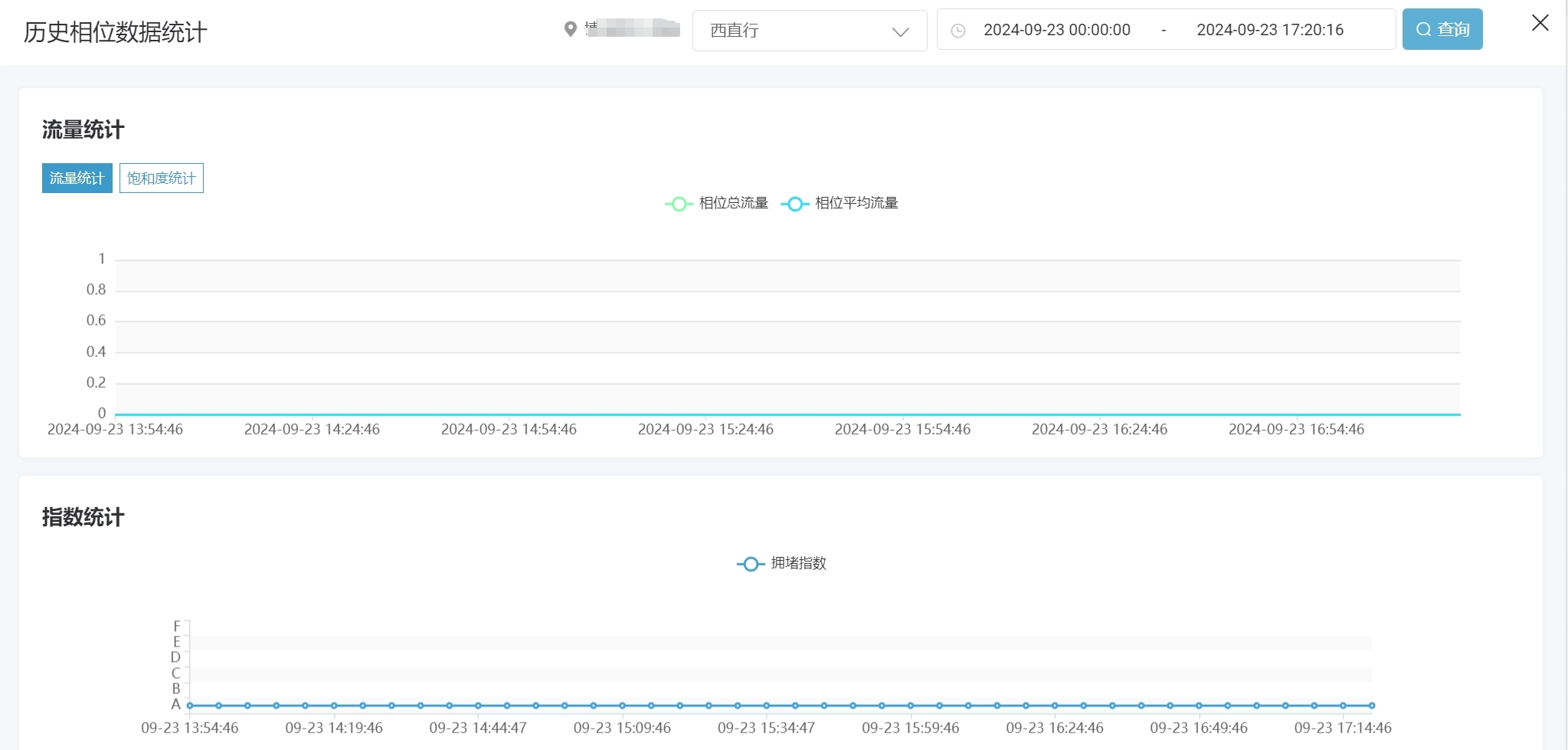Click the 相位总流量 legend circle marker
The width and height of the screenshot is (1568, 750).
[679, 204]
